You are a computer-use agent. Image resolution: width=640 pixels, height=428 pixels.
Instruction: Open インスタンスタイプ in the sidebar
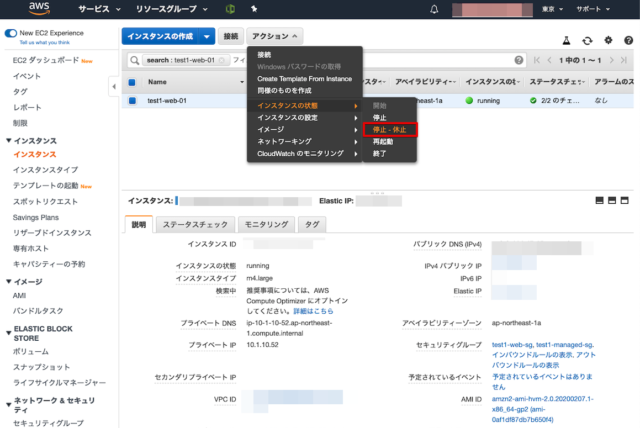pyautogui.click(x=45, y=170)
